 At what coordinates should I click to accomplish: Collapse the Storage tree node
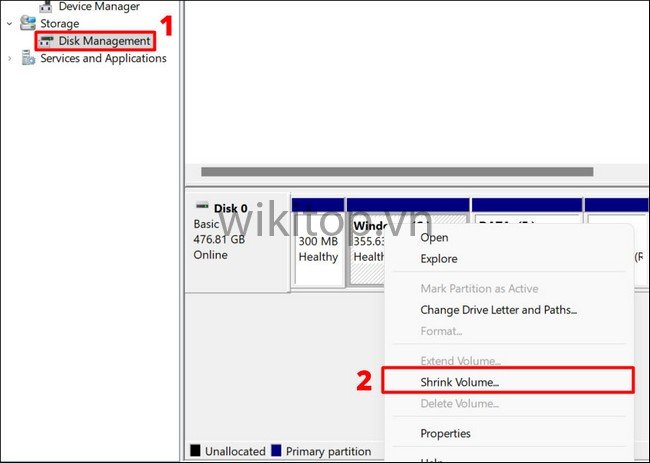pyautogui.click(x=10, y=23)
